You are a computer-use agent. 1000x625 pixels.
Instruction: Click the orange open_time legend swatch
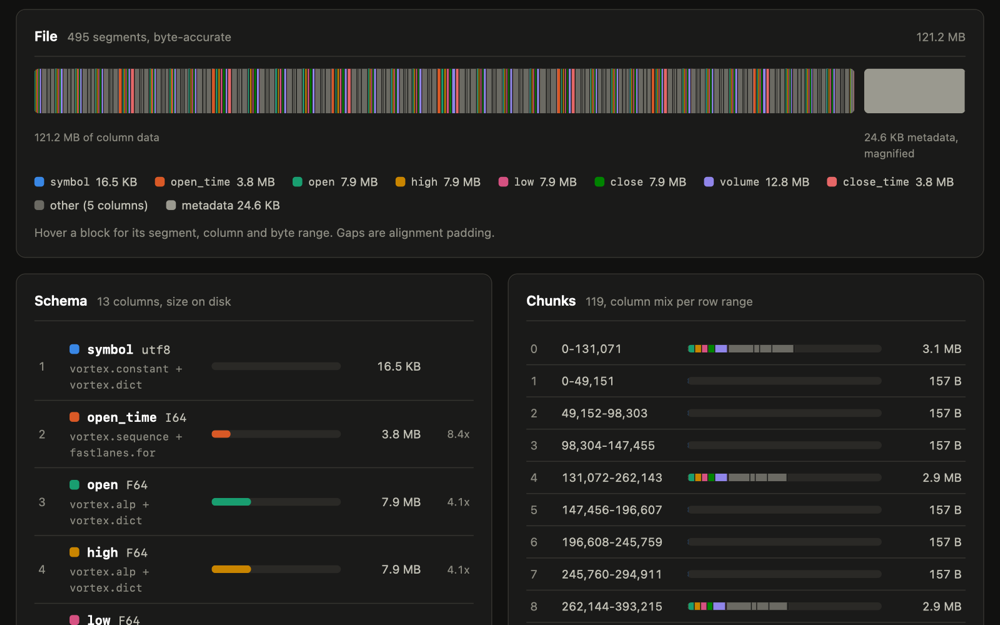tap(159, 182)
